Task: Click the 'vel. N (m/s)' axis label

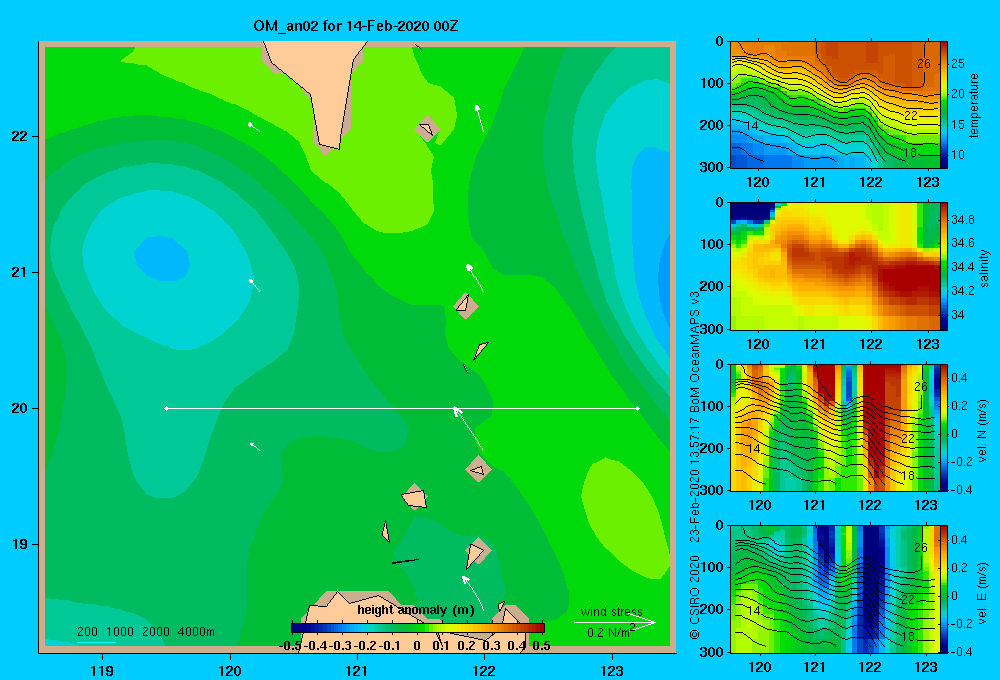Action: pos(983,431)
